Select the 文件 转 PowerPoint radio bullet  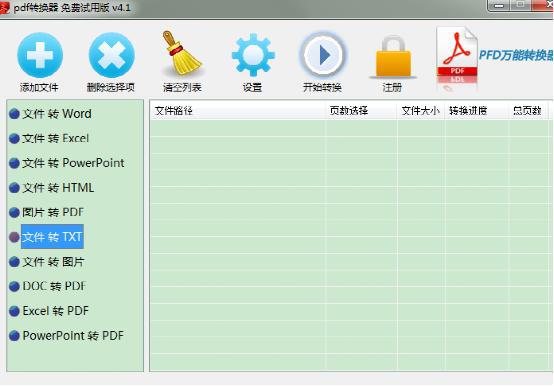pyautogui.click(x=14, y=163)
